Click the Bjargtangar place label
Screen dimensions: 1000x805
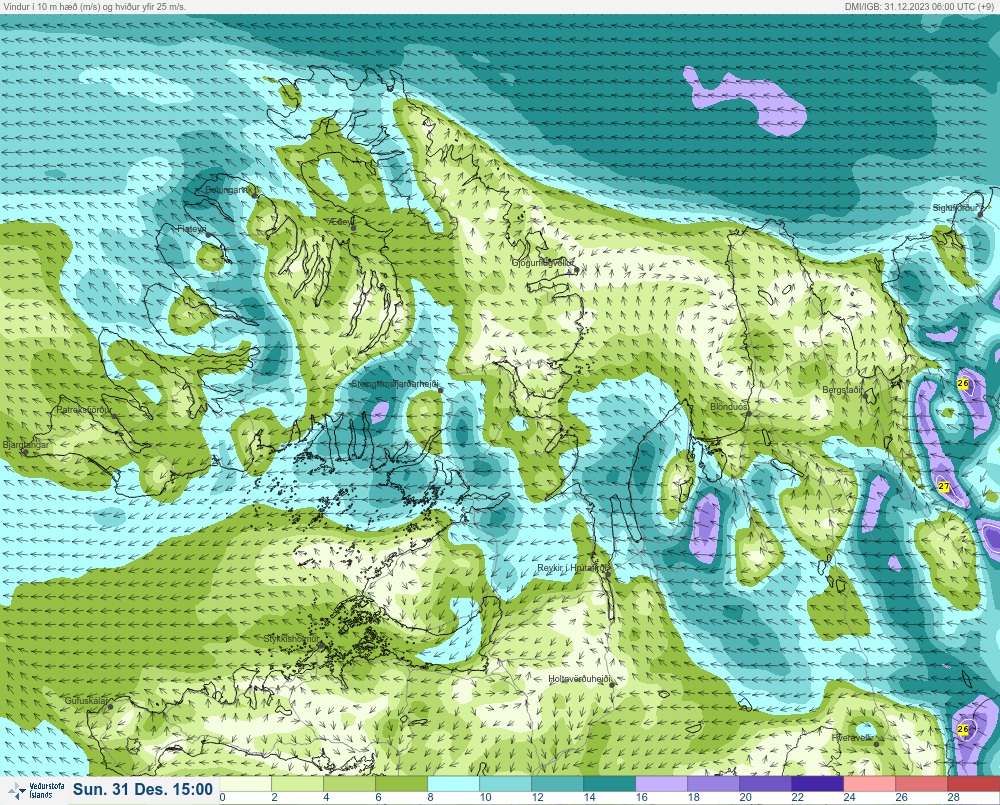tap(25, 444)
